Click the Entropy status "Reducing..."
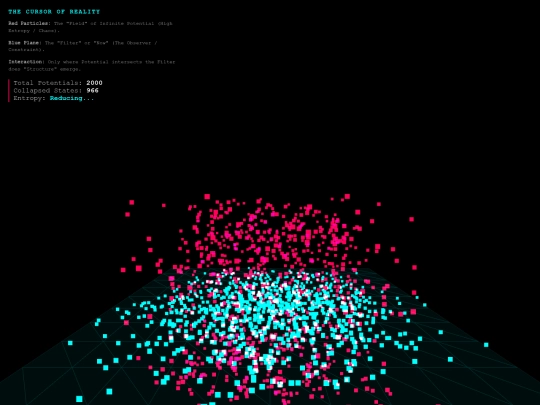The width and height of the screenshot is (540, 405). [72, 98]
